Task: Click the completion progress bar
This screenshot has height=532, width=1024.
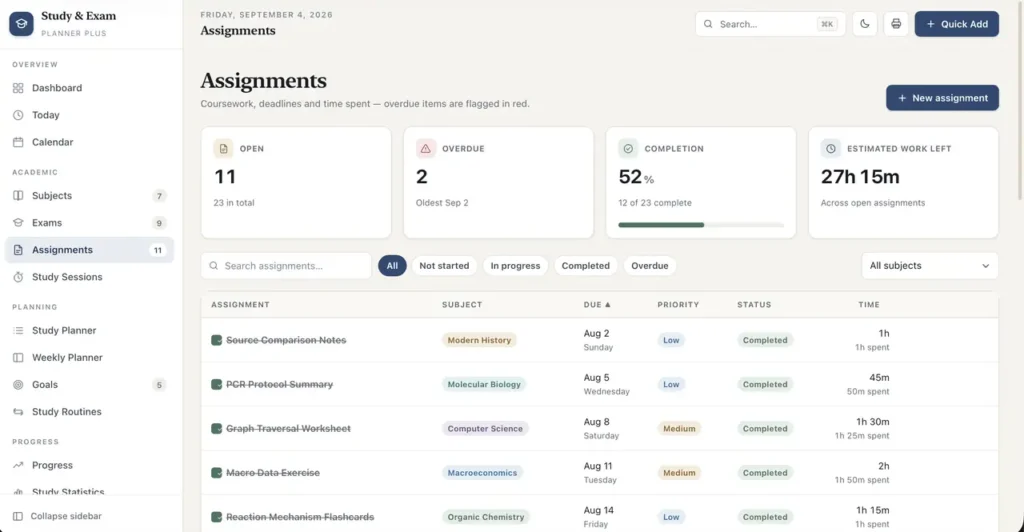Action: coord(701,225)
